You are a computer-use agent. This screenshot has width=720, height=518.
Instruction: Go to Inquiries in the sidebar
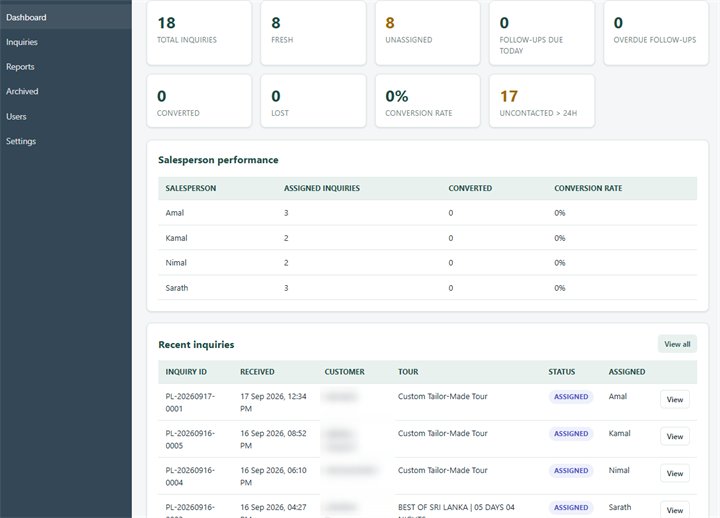point(66,42)
